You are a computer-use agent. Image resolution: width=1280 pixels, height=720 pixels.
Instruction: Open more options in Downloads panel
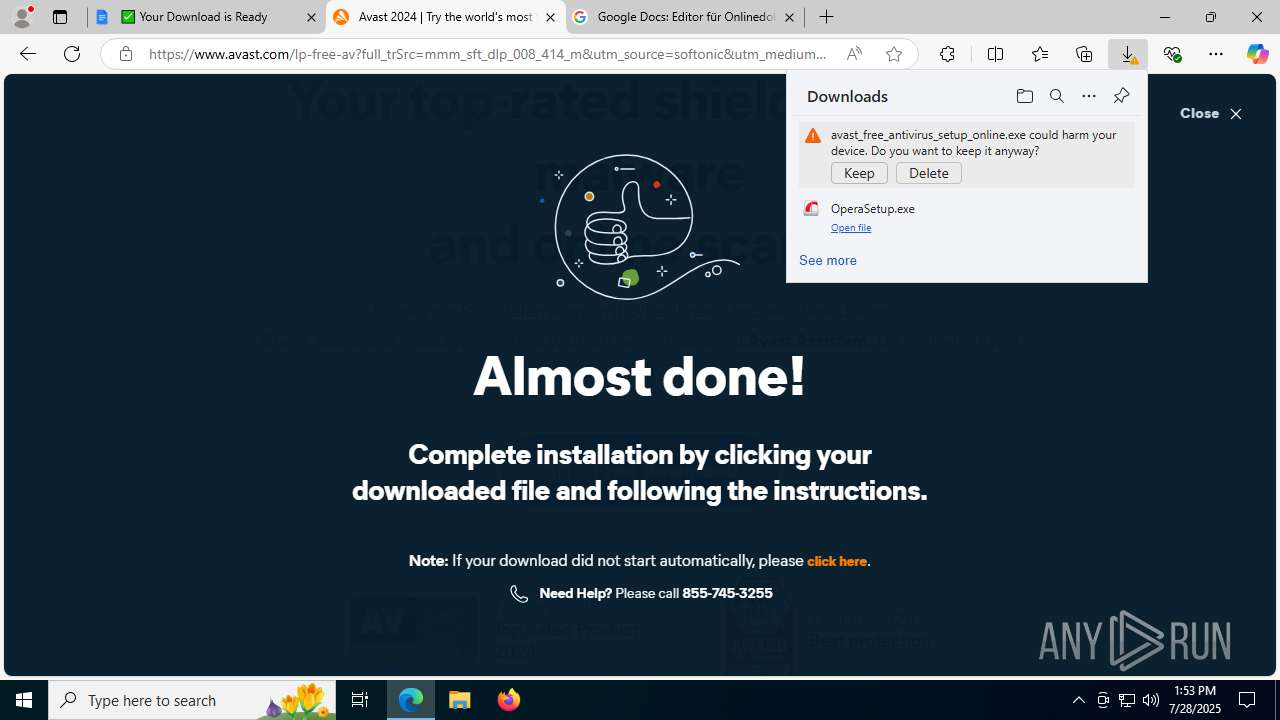(1089, 96)
